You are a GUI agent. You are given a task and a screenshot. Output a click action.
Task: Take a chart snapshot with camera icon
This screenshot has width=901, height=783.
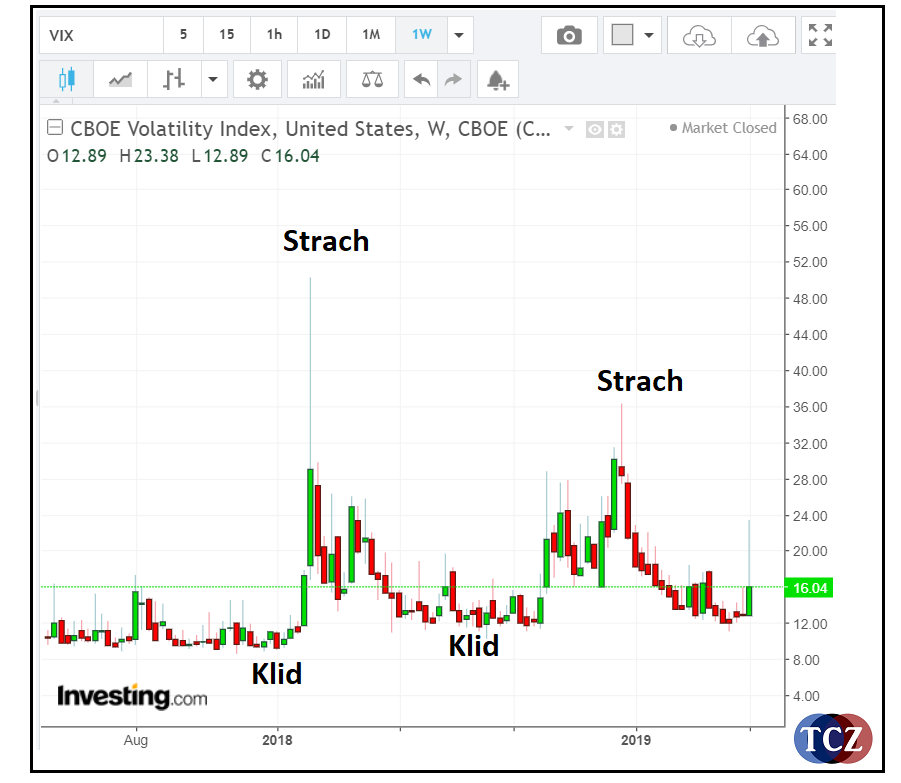pos(569,36)
